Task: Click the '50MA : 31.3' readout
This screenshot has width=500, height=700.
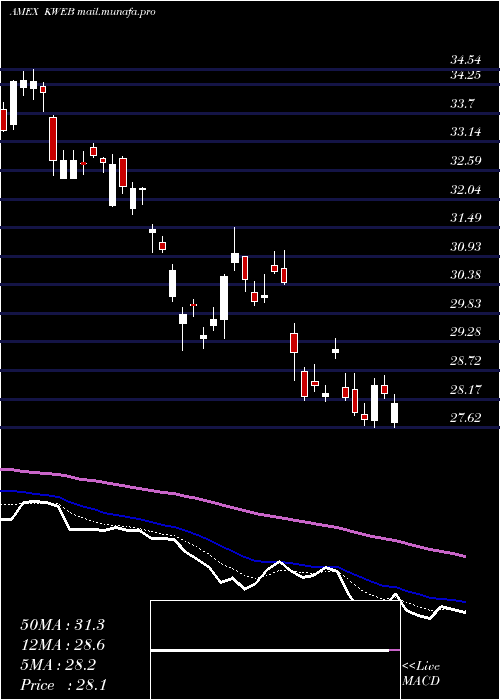Action: 62,625
